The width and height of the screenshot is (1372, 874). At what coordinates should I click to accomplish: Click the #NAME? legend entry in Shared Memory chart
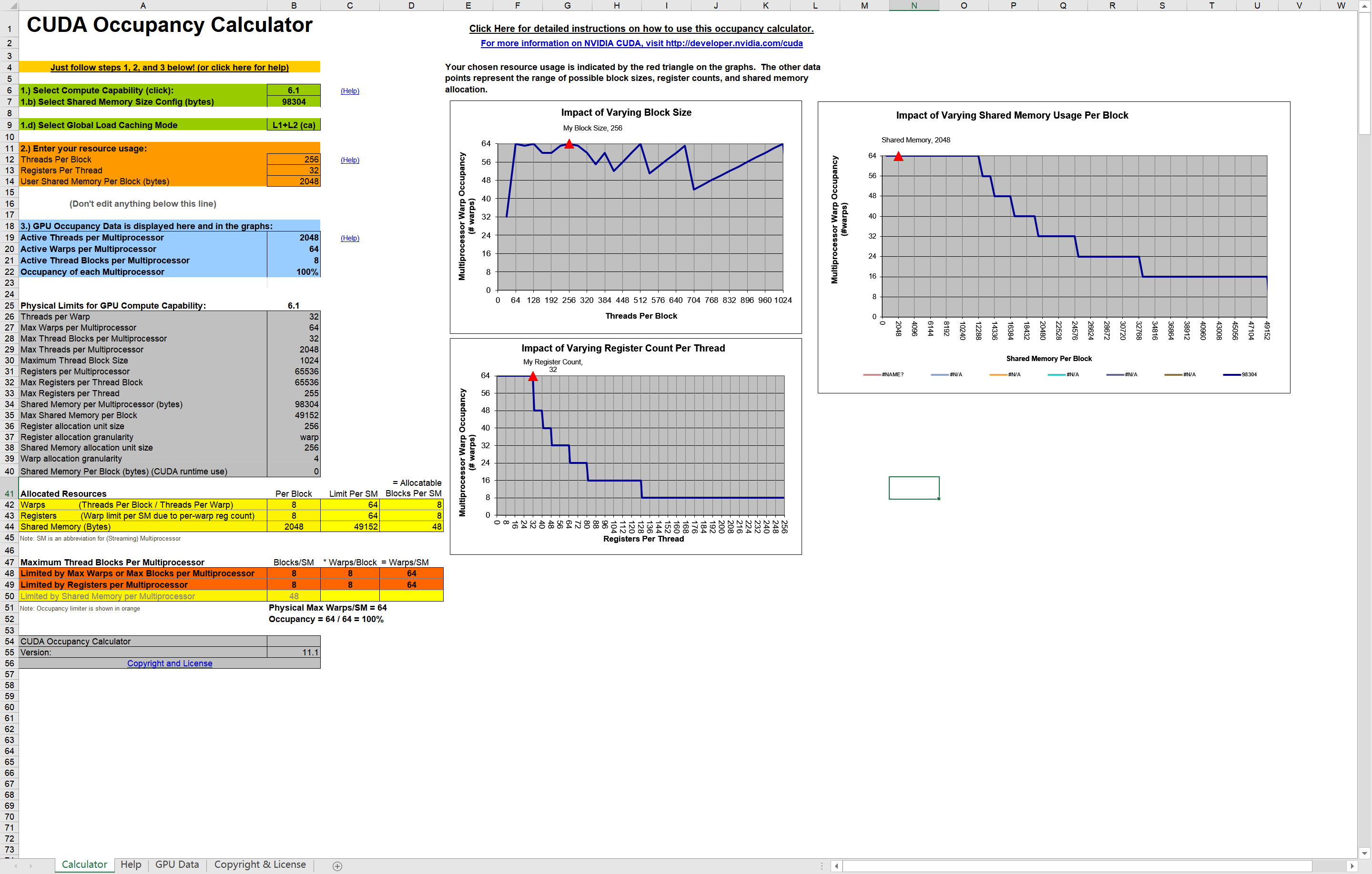coord(884,375)
